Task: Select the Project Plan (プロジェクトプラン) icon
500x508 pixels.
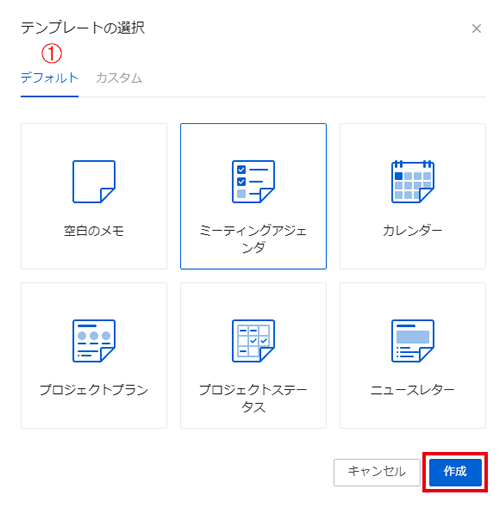Action: pyautogui.click(x=94, y=341)
